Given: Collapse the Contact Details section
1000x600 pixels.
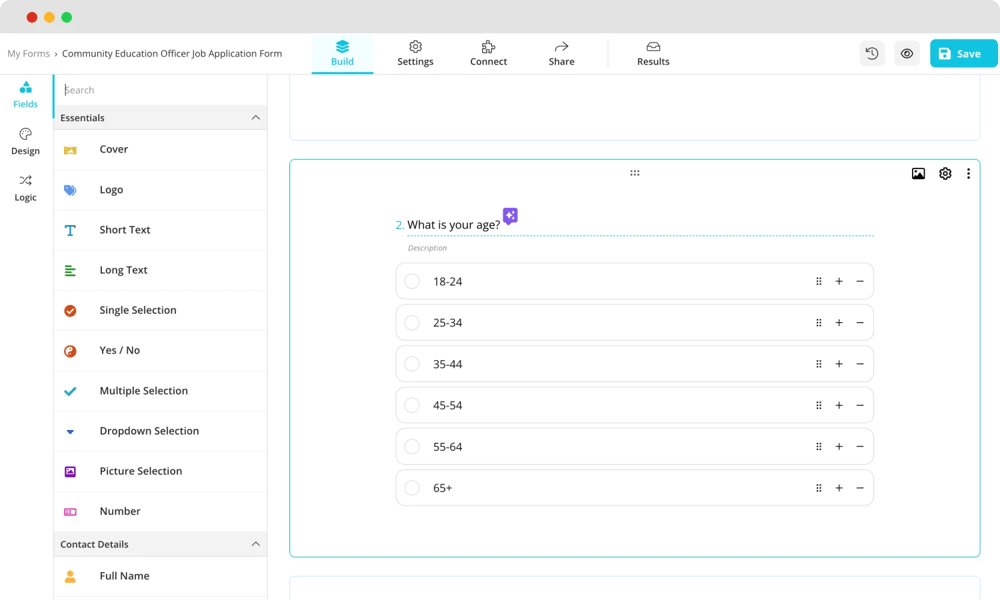Looking at the screenshot, I should click(255, 544).
